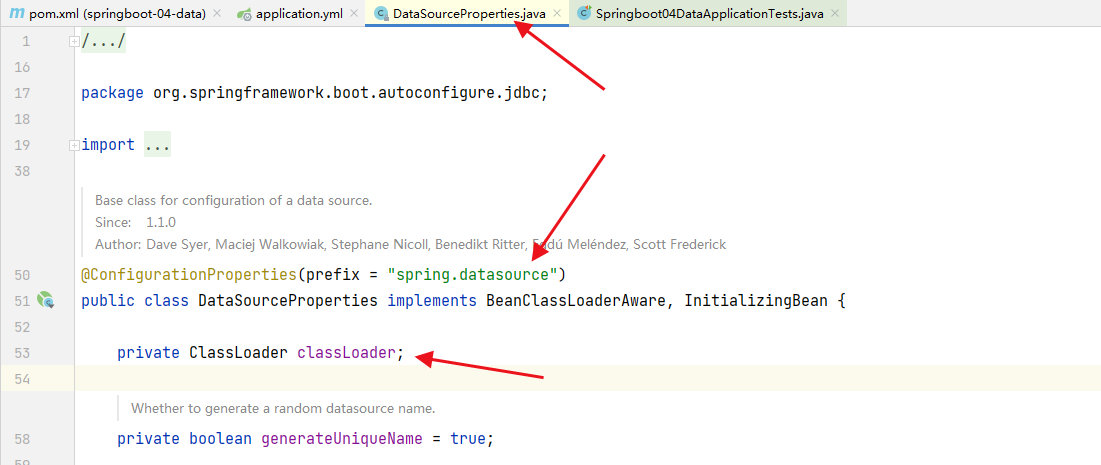The image size is (1101, 465).
Task: Click line number 50 in the gutter
Action: pos(22,275)
